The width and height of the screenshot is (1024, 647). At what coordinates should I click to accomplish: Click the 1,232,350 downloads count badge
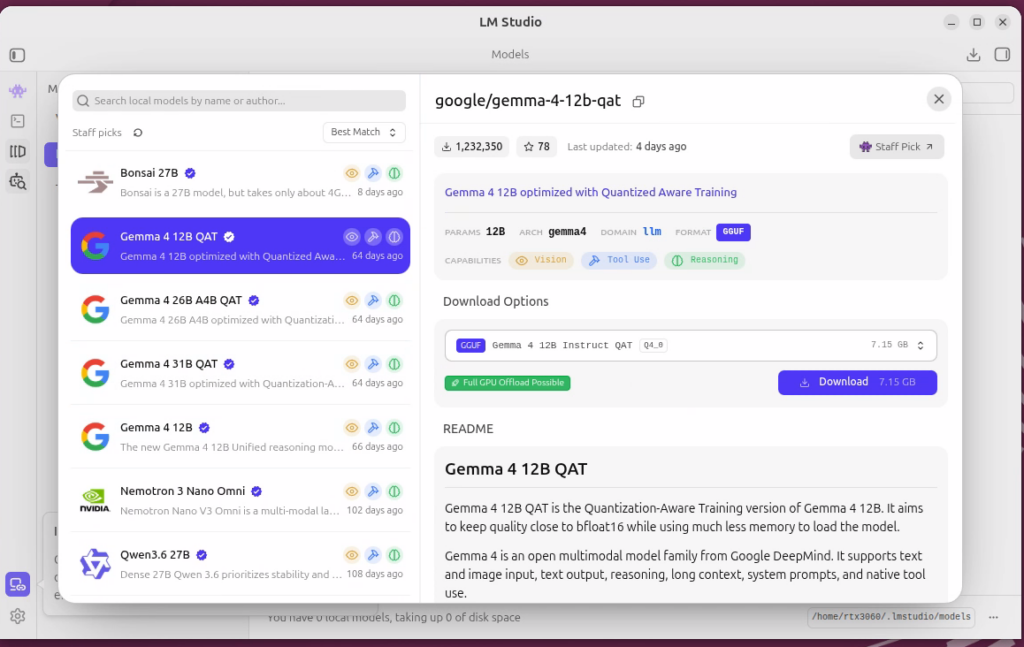472,147
